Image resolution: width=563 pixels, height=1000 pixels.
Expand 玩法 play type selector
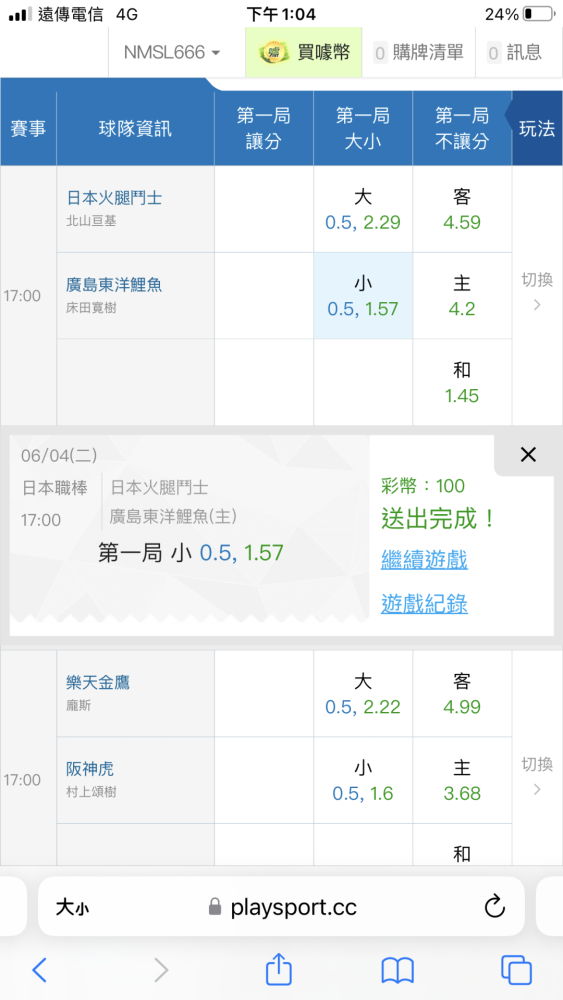(536, 128)
